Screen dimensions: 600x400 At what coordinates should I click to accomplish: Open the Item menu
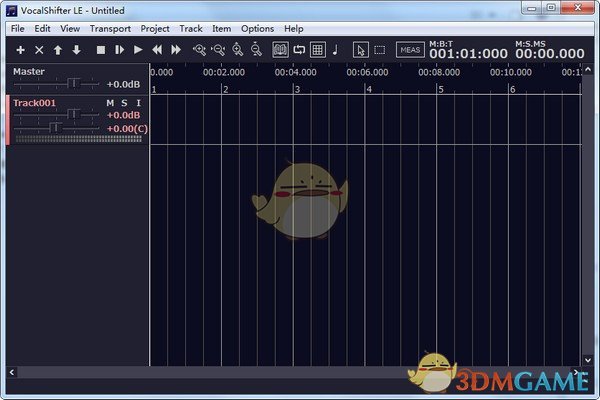222,29
